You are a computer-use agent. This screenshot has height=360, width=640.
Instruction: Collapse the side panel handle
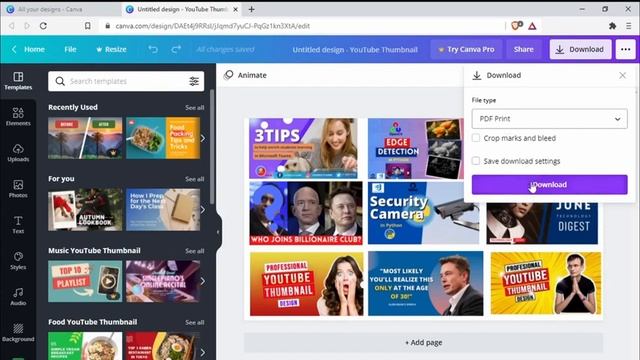(218, 232)
